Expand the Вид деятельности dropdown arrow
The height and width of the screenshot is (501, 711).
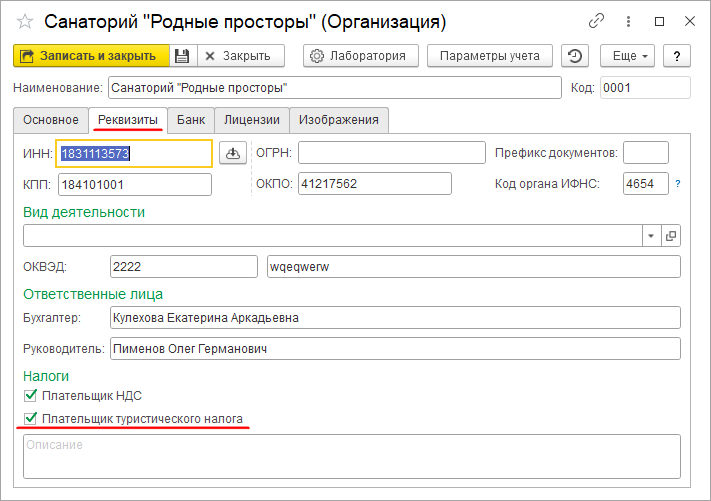(651, 236)
